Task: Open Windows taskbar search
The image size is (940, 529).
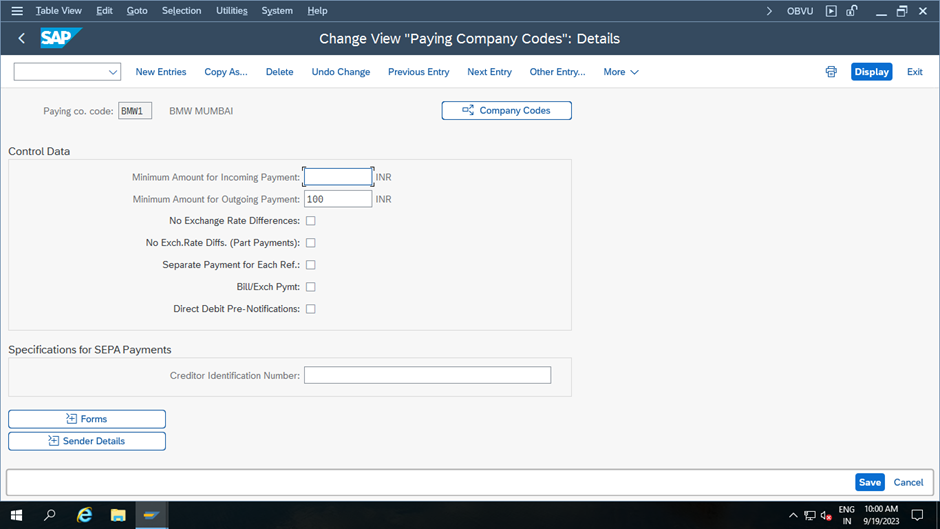Action: click(50, 515)
